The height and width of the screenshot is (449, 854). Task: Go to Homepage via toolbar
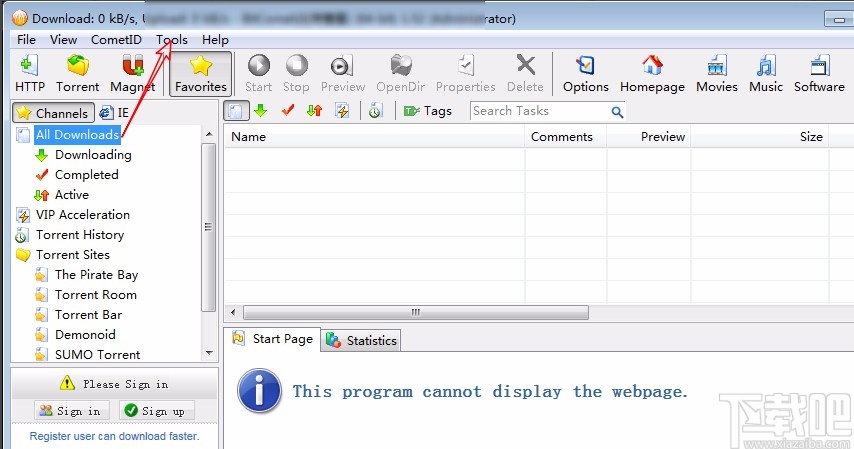(652, 73)
